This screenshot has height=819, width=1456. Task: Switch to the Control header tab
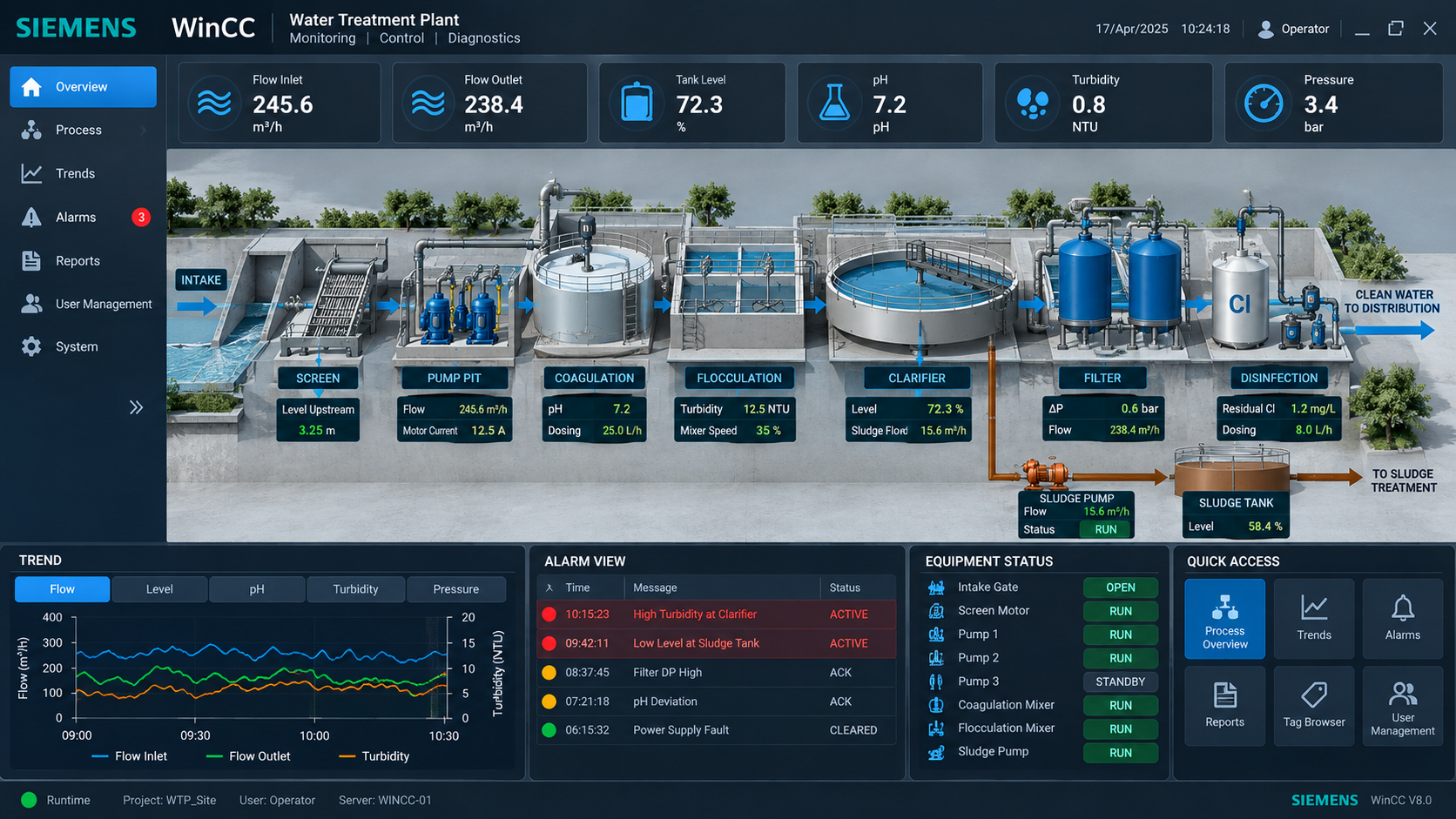401,38
